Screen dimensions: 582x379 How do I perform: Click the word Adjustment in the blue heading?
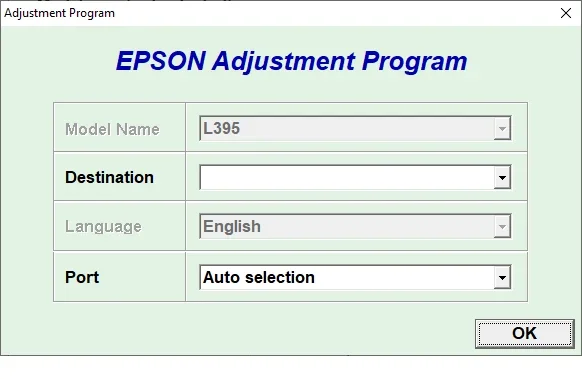click(284, 61)
